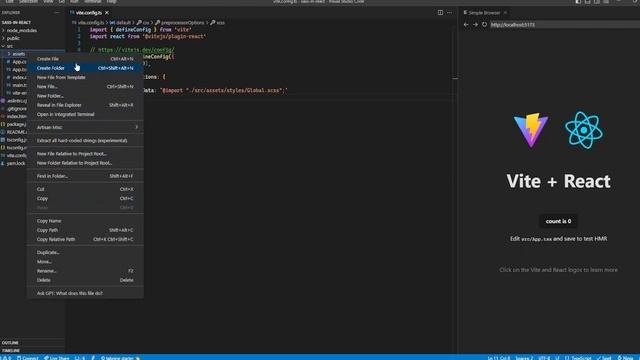This screenshot has width=640, height=360.
Task: Close the vite.config.ts tab
Action: tap(107, 13)
